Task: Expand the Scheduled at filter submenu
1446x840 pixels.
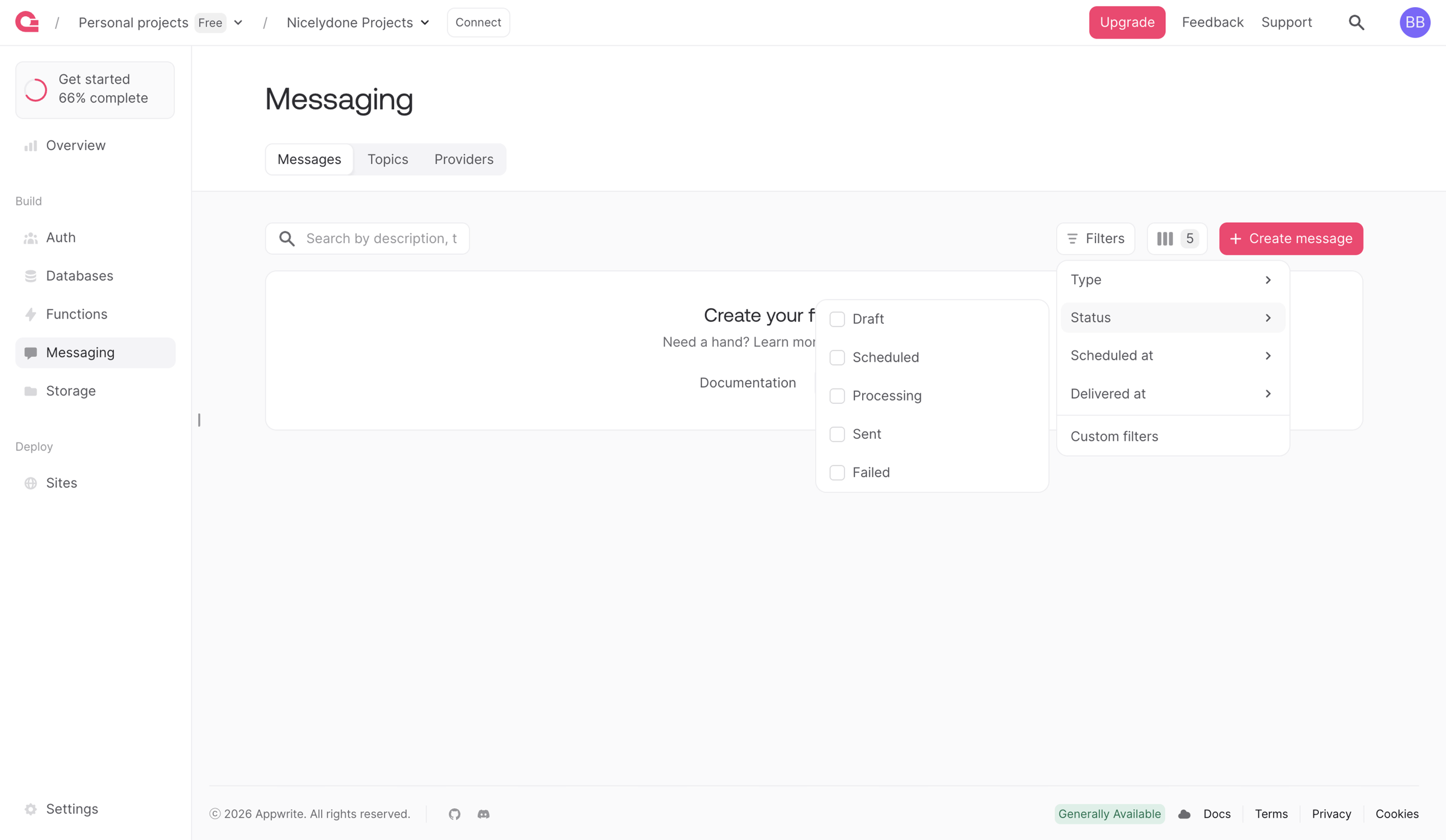Action: (1172, 356)
